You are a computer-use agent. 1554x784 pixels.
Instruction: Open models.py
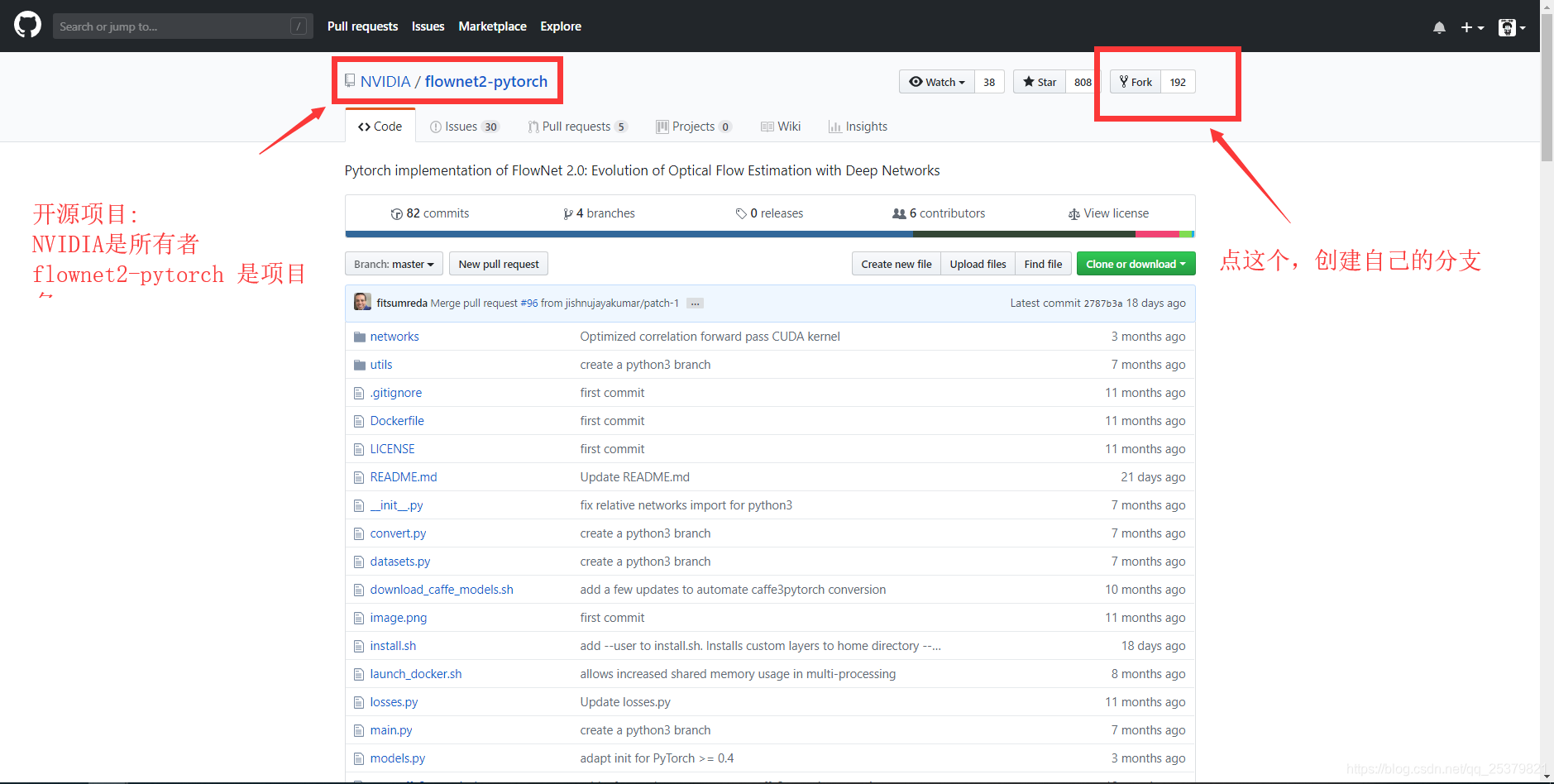(x=398, y=758)
